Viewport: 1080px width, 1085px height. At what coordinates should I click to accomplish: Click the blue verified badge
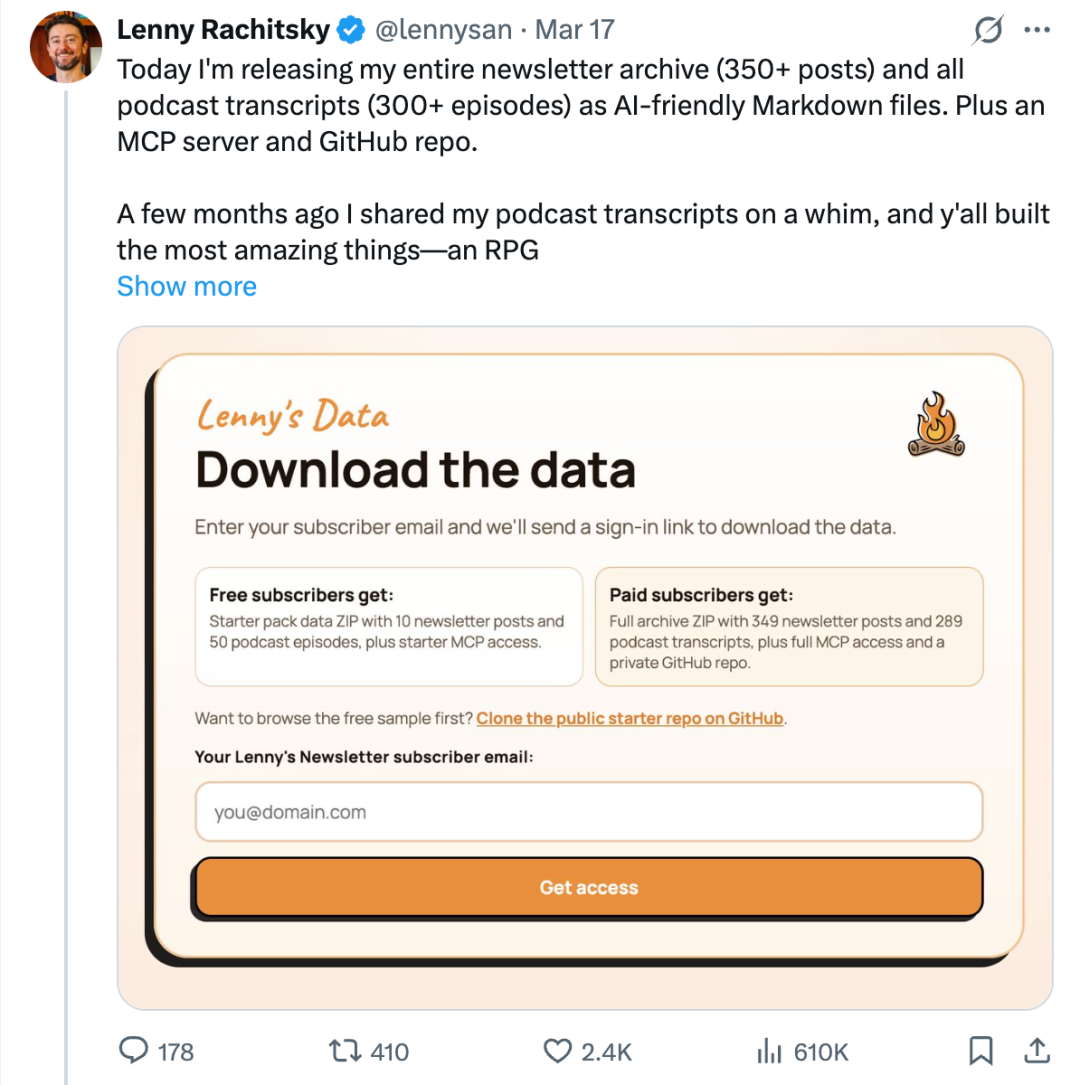(349, 31)
